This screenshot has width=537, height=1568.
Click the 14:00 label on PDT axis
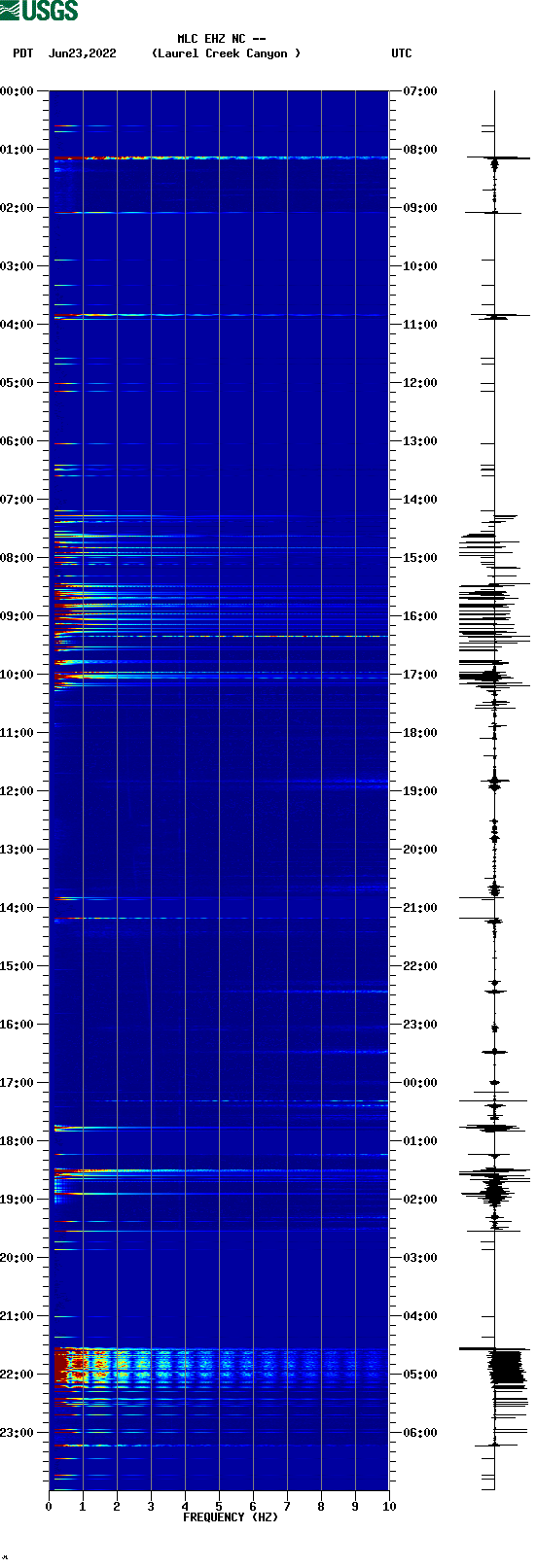[x=18, y=908]
